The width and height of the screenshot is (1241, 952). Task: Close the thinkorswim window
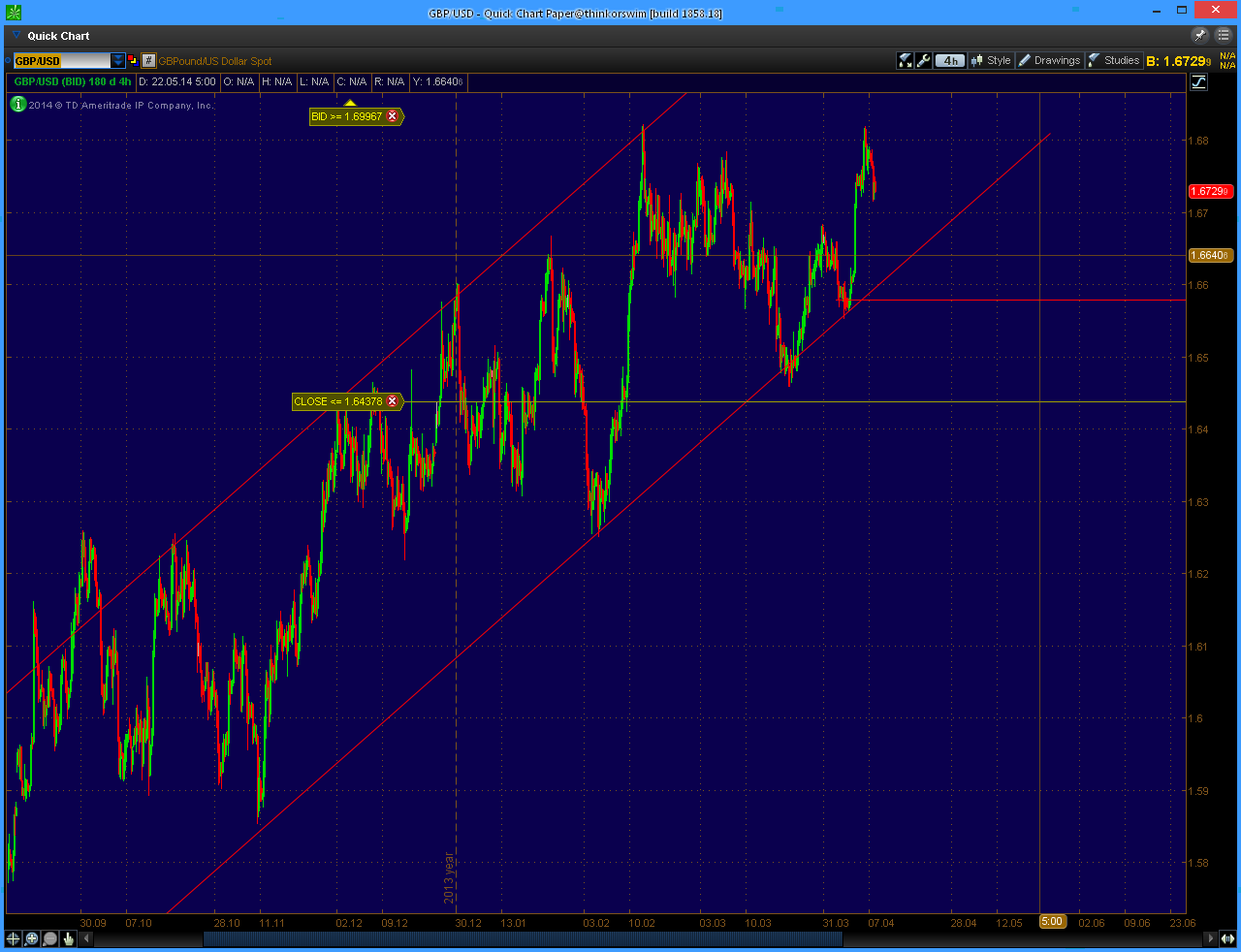[1215, 10]
